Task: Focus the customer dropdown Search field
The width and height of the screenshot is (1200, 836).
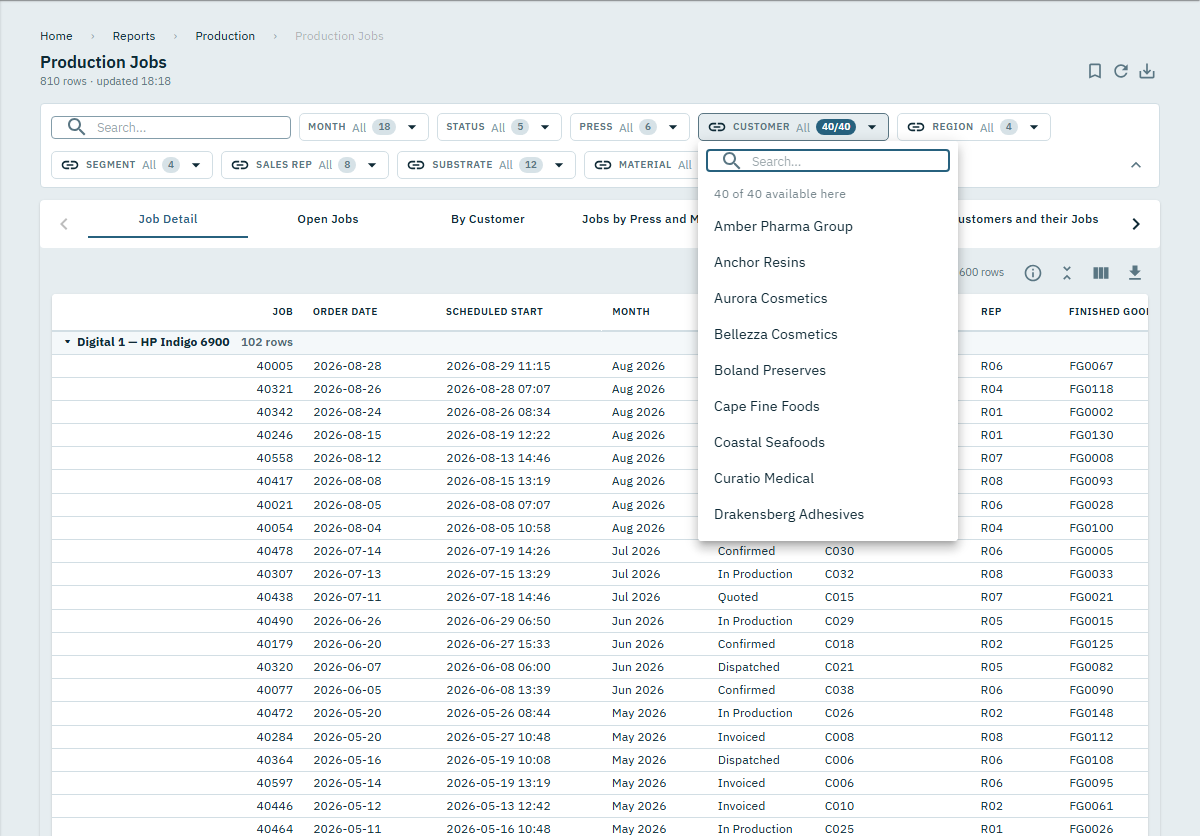Action: (828, 161)
